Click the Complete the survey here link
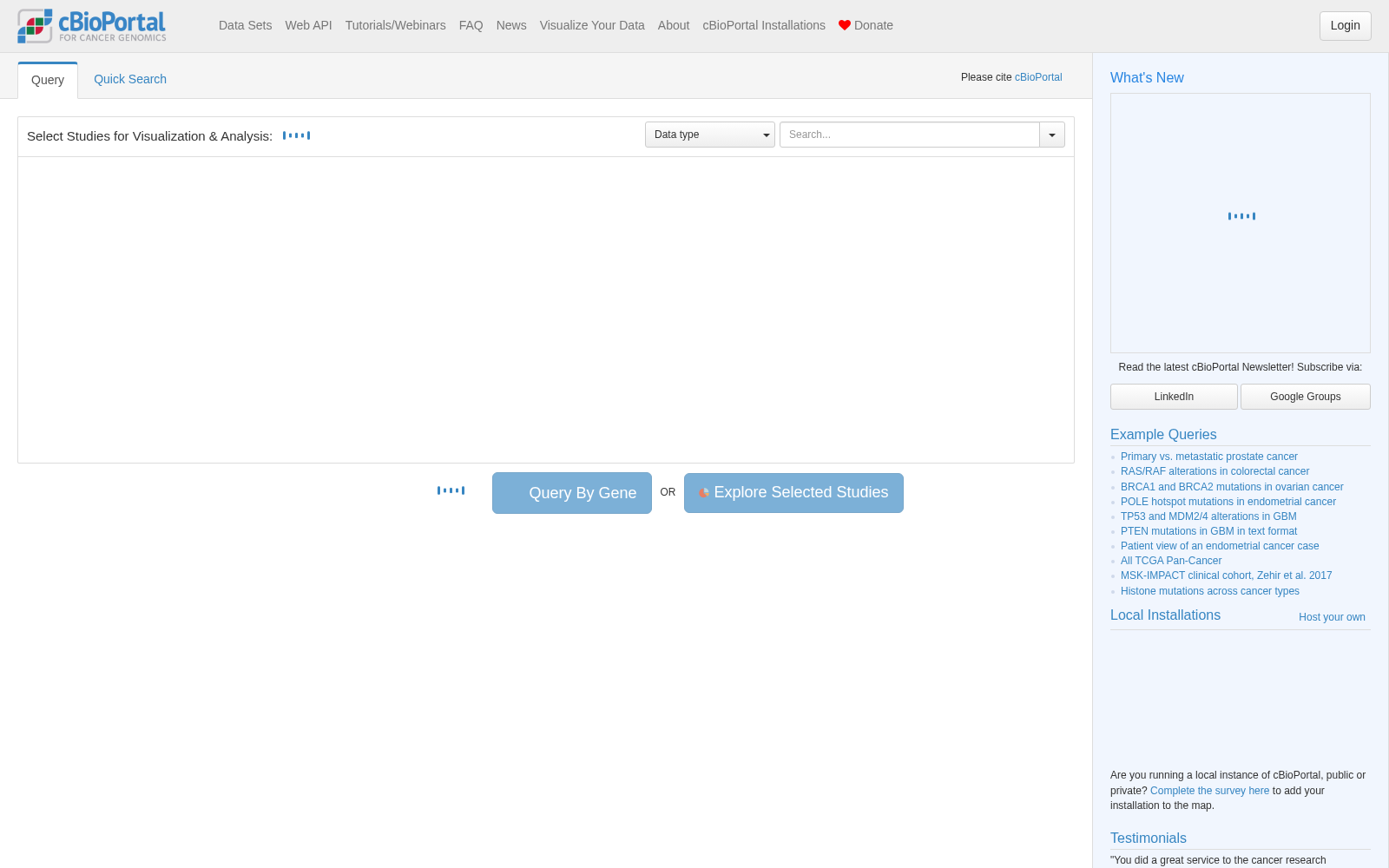The width and height of the screenshot is (1389, 868). point(1209,791)
